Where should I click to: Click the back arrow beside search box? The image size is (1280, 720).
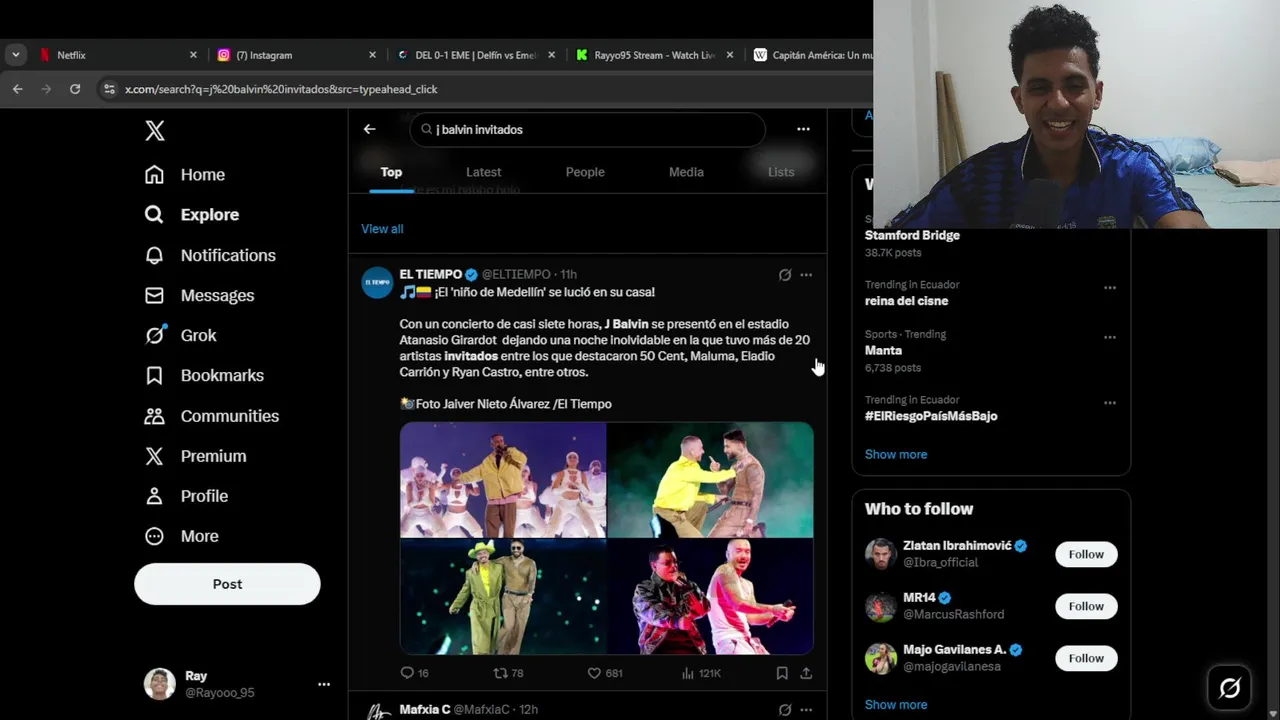click(369, 129)
